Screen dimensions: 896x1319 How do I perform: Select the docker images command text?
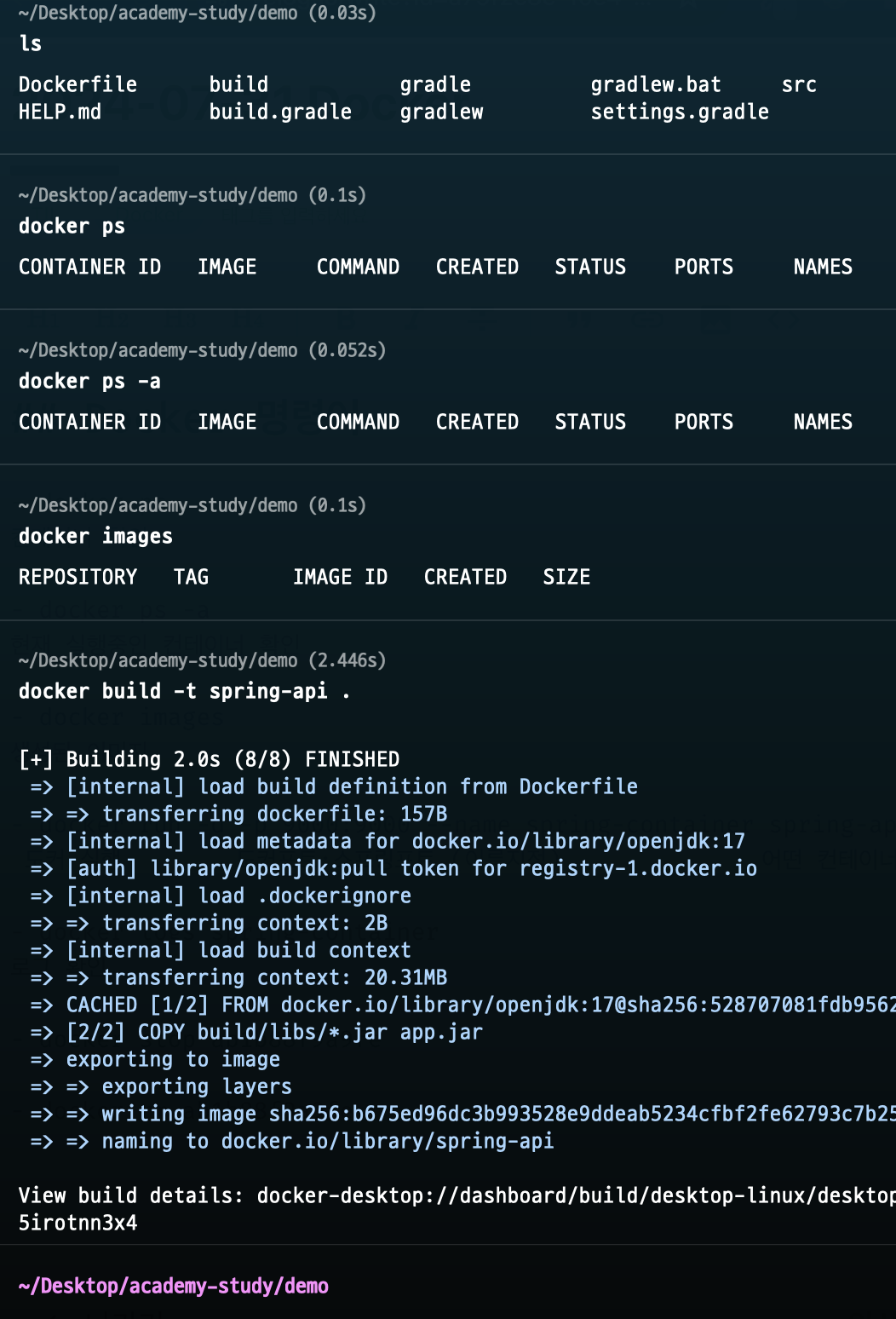point(95,536)
